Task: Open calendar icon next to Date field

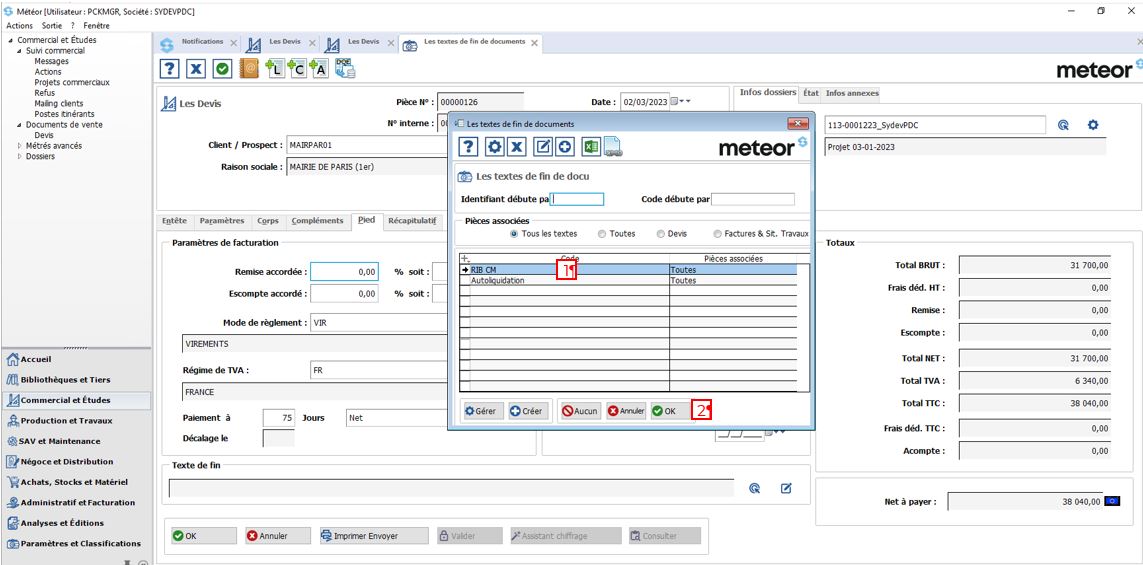Action: (x=674, y=102)
